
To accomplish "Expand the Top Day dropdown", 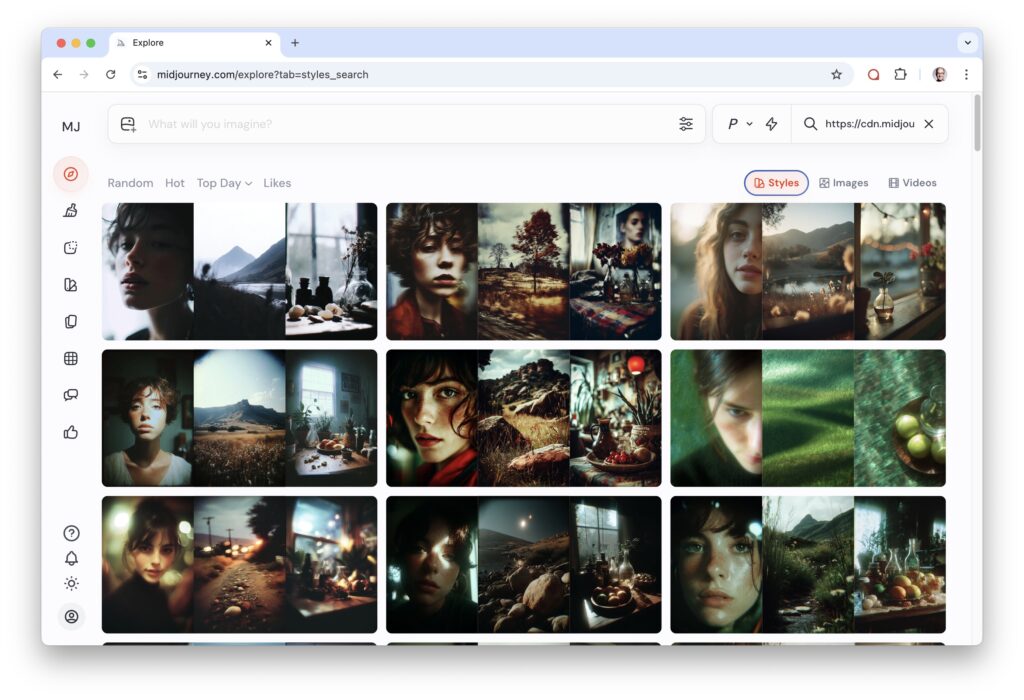I will coord(224,183).
